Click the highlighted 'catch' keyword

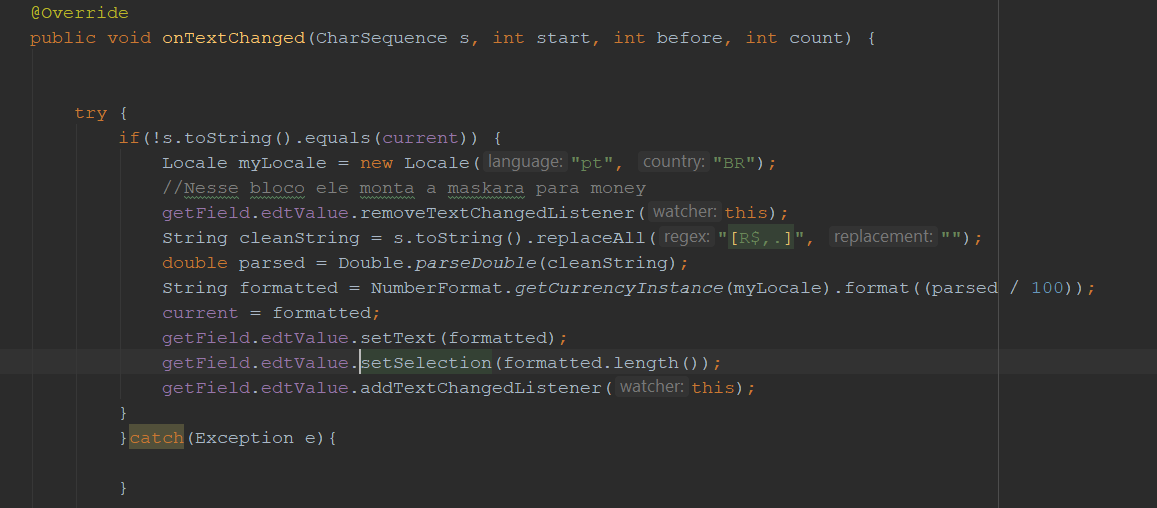pos(156,438)
